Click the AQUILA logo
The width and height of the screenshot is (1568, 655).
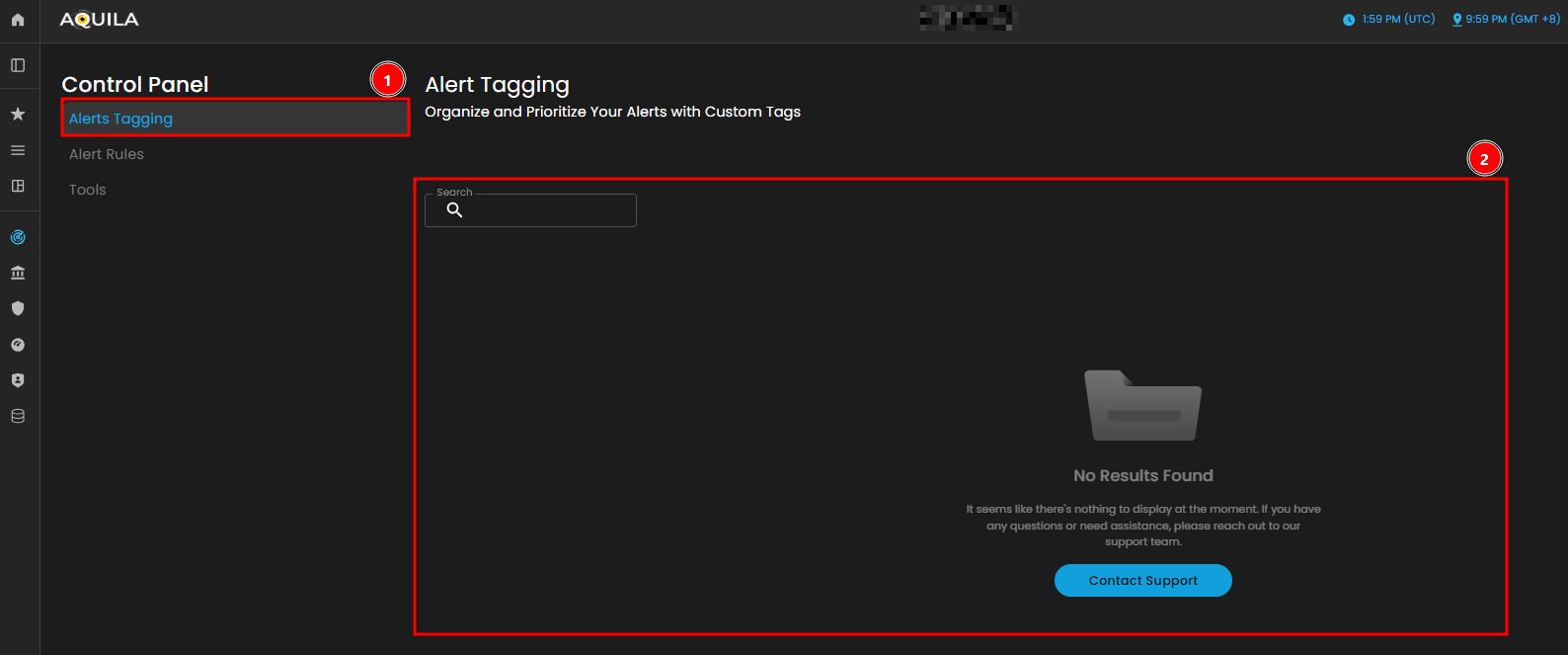(99, 20)
